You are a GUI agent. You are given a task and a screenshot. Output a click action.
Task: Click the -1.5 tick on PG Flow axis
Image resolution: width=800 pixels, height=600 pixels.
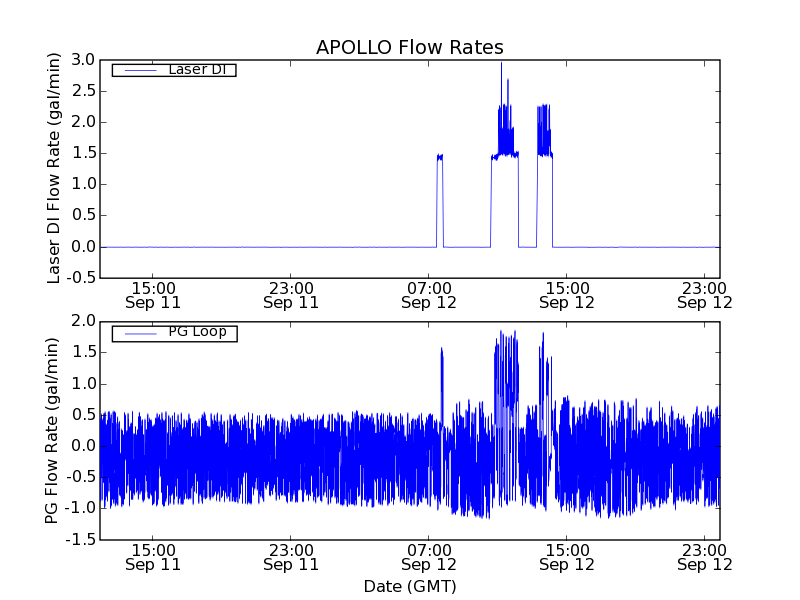pyautogui.click(x=80, y=539)
